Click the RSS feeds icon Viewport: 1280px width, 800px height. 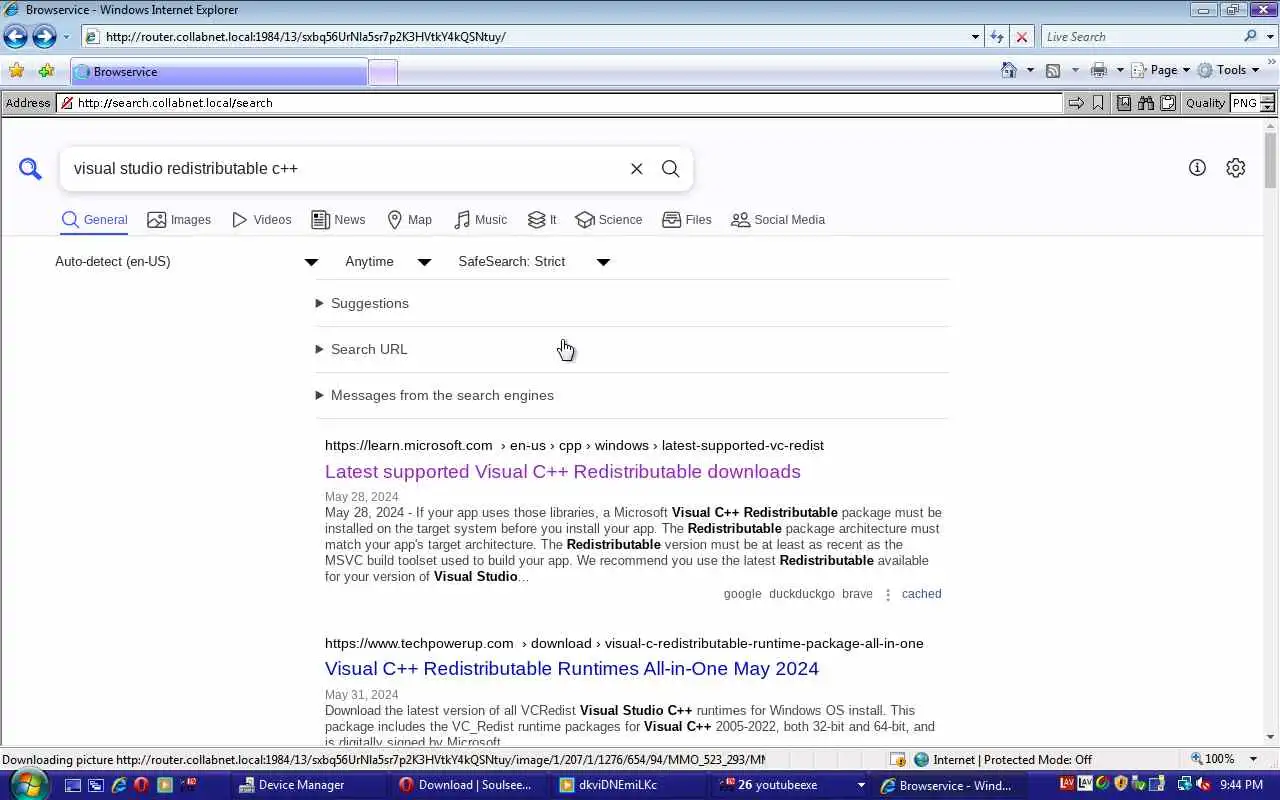tap(1053, 70)
